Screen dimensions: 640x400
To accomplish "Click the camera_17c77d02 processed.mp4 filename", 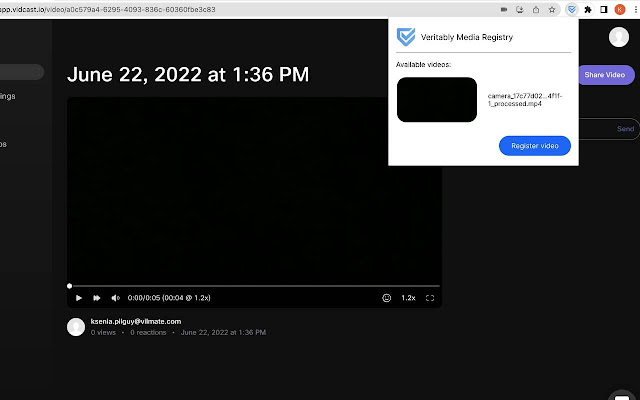I will click(525, 100).
